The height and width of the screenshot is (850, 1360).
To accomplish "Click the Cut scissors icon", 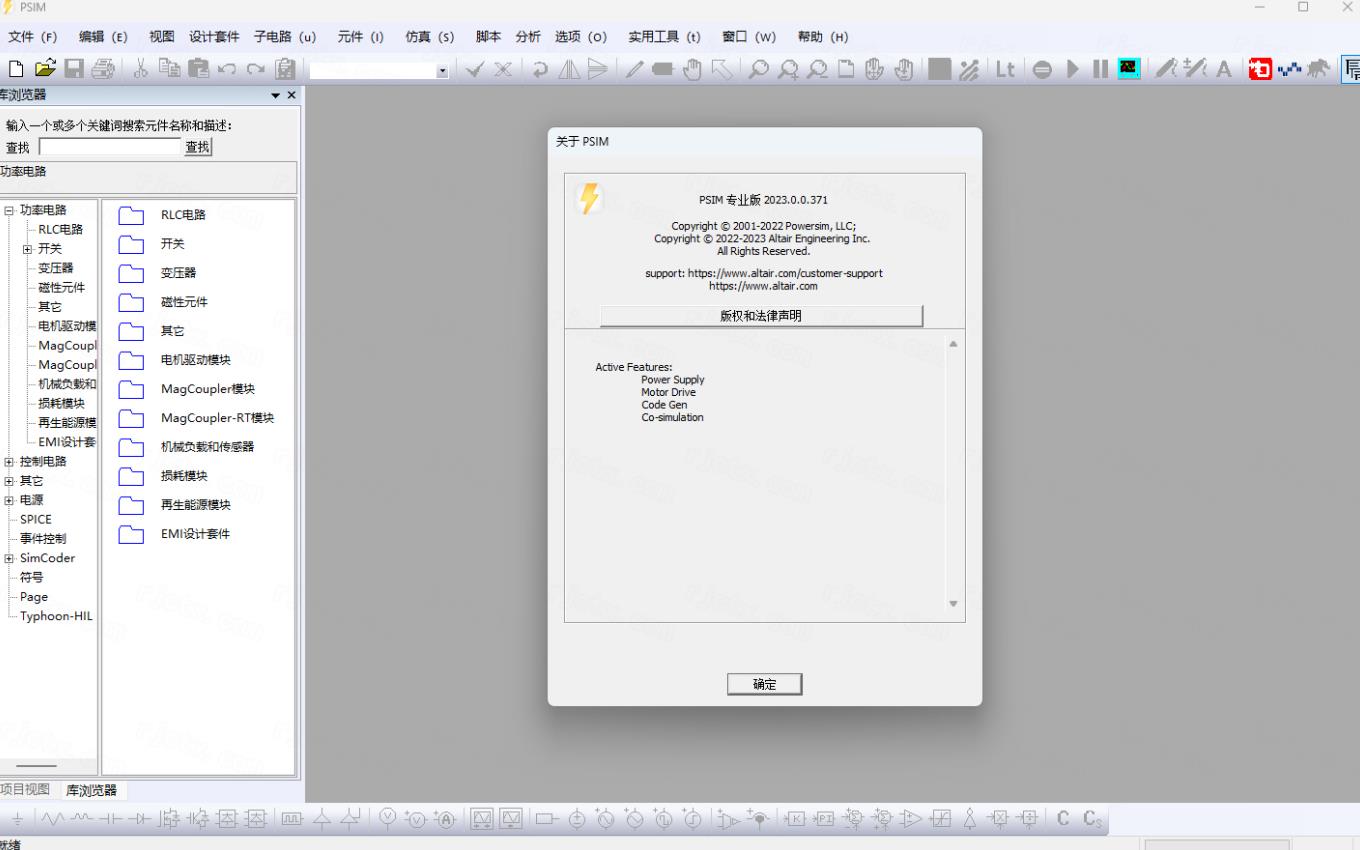I will [141, 69].
